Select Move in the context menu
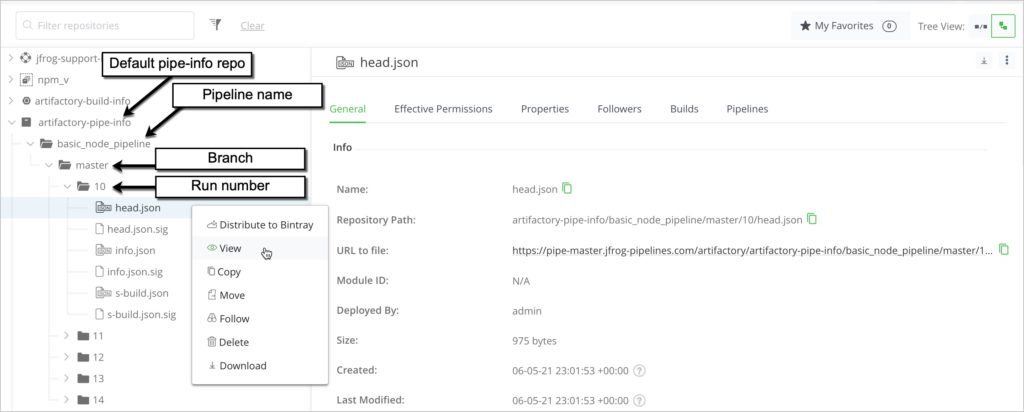 (260, 295)
